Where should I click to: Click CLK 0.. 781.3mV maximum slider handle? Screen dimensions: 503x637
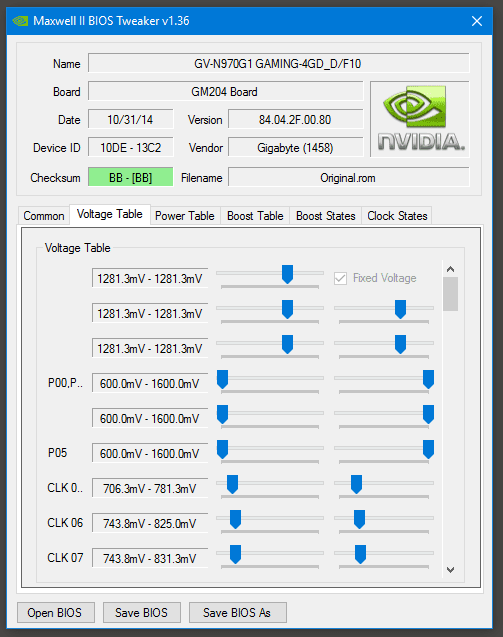(356, 484)
